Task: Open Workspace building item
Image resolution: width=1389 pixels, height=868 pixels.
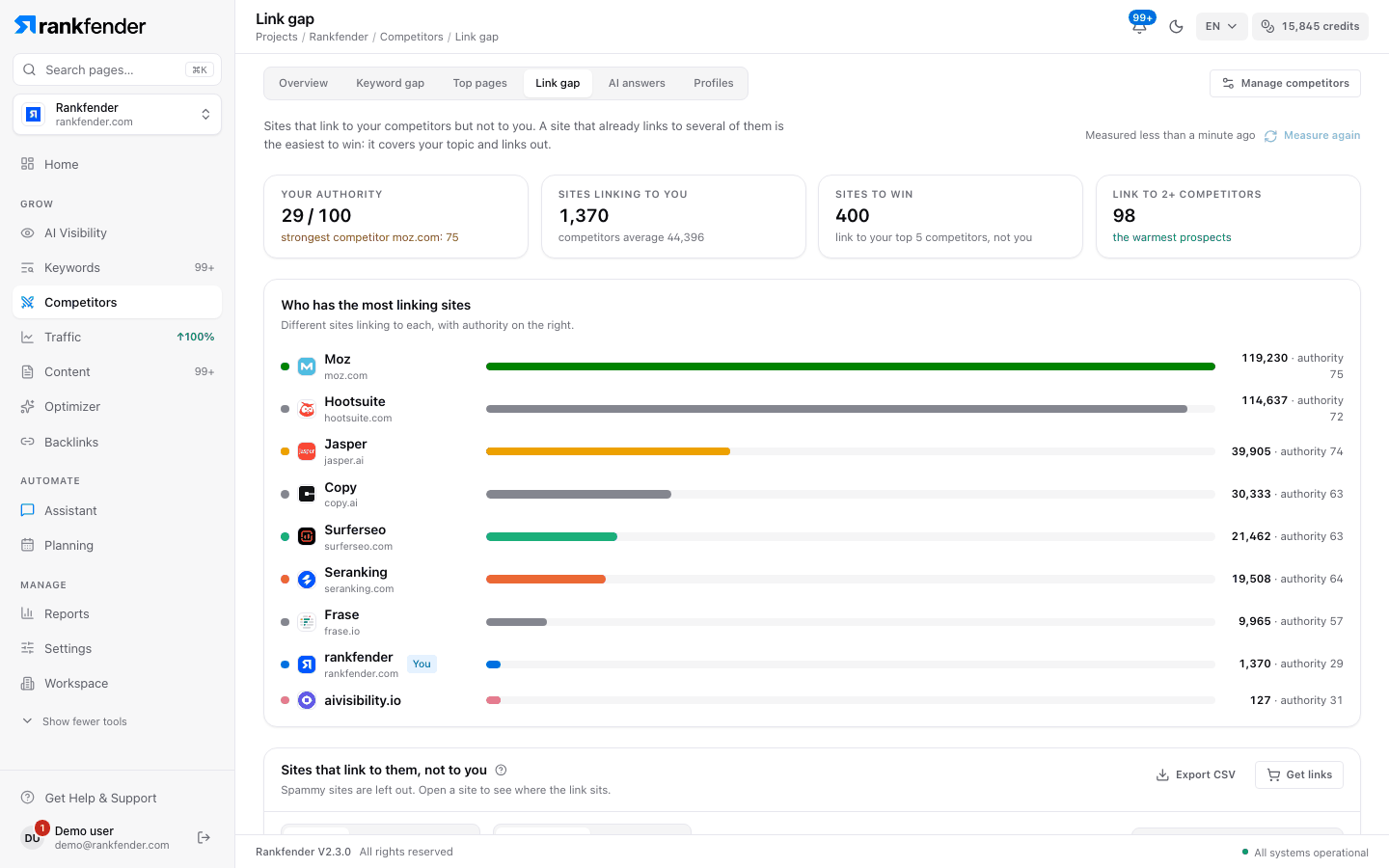Action: pos(117,683)
